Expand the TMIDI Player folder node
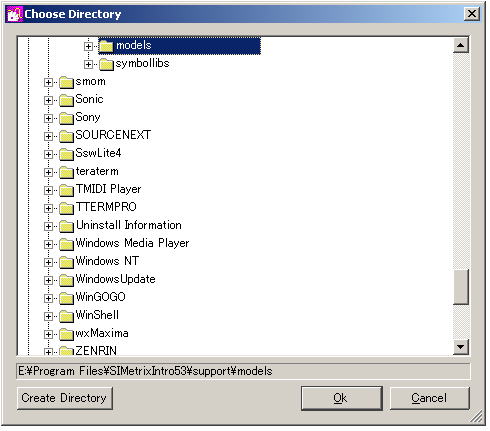The image size is (490, 431). [x=48, y=190]
